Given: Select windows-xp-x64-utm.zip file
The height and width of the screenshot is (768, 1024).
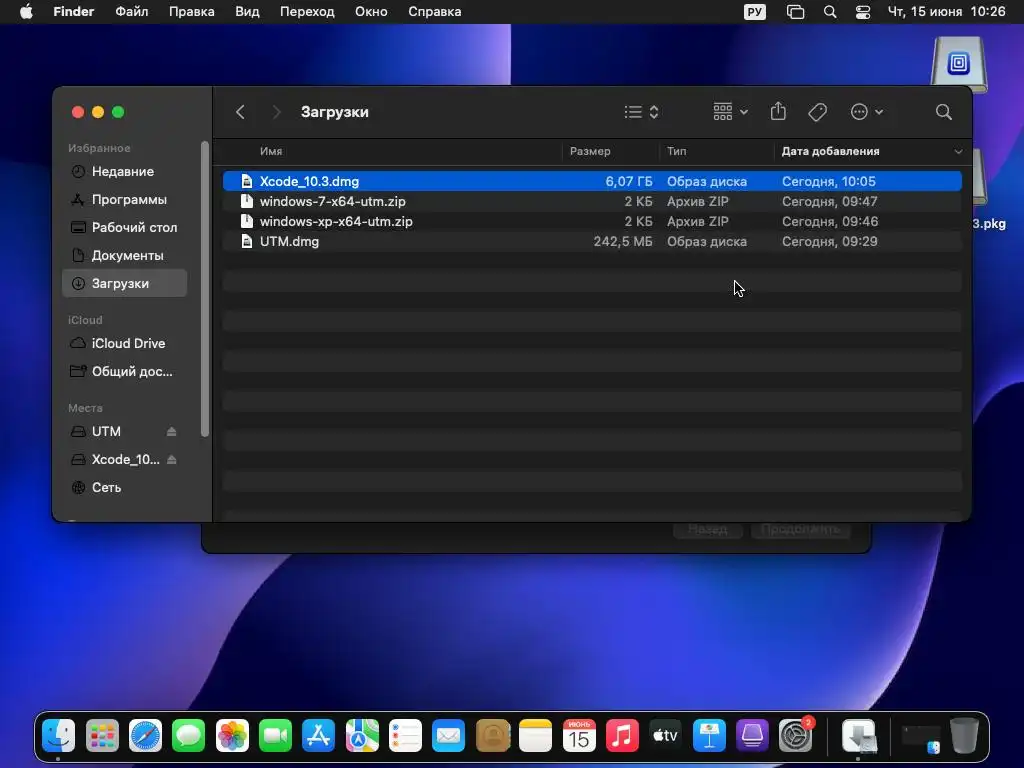Looking at the screenshot, I should click(x=592, y=221).
